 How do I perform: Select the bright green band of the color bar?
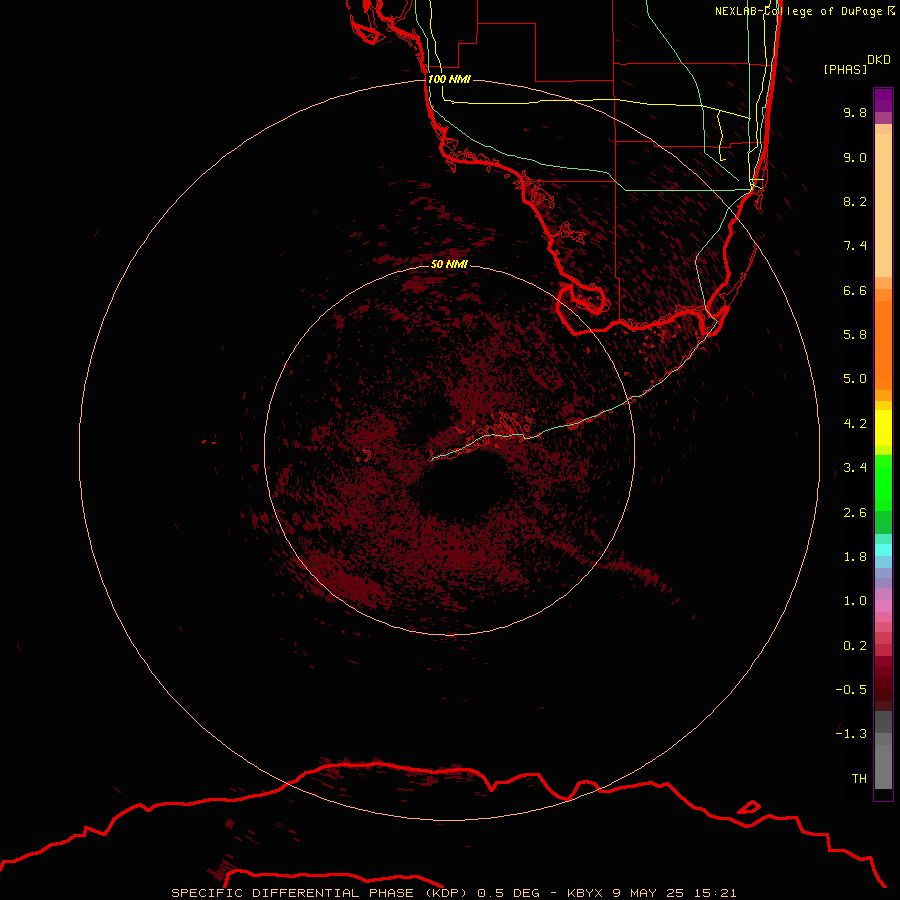click(883, 482)
